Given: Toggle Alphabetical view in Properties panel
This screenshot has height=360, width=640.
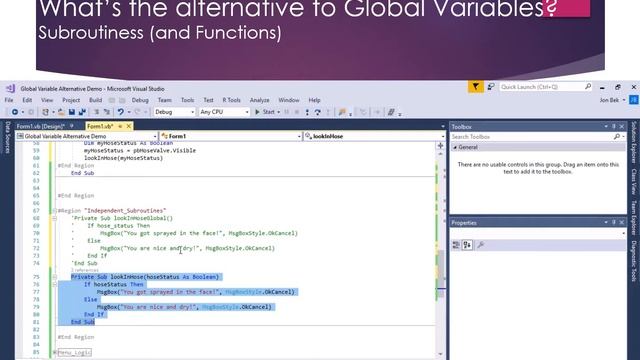Looking at the screenshot, I should tap(467, 245).
